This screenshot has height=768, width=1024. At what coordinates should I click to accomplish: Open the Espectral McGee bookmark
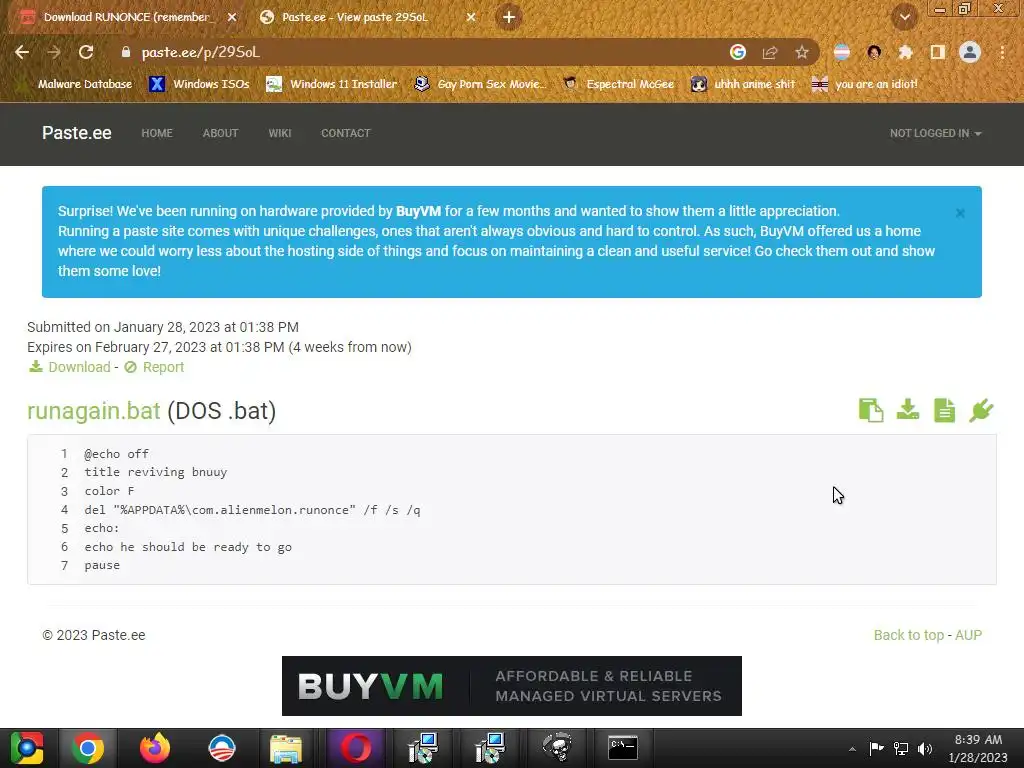tap(618, 84)
